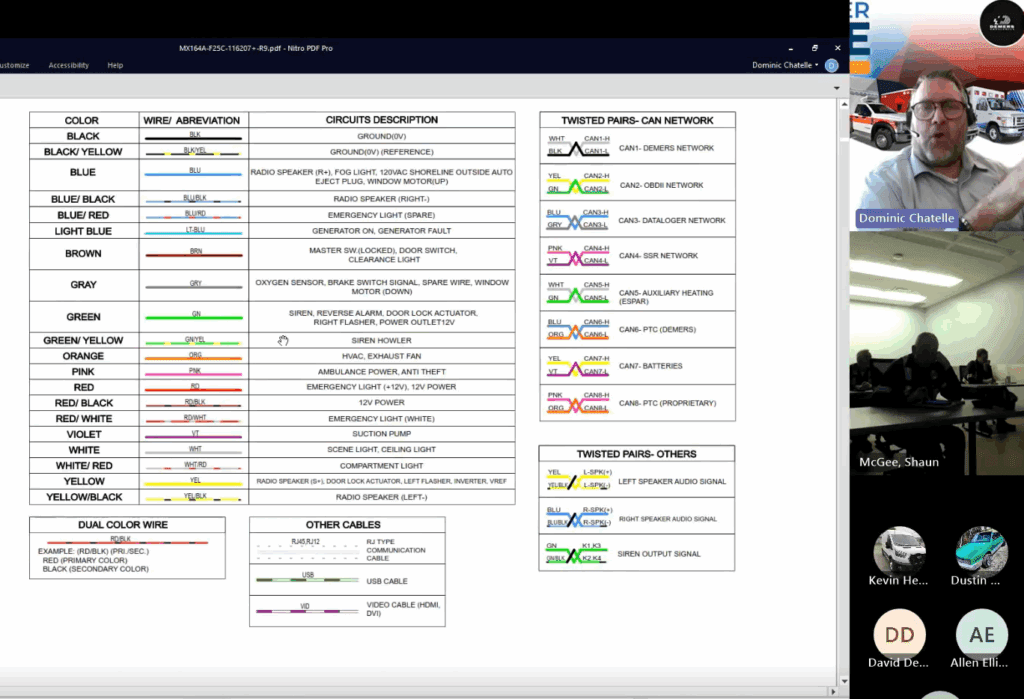Click the TWISTED PAIRS- OTHERS heading
The height and width of the screenshot is (699, 1024).
tap(637, 454)
